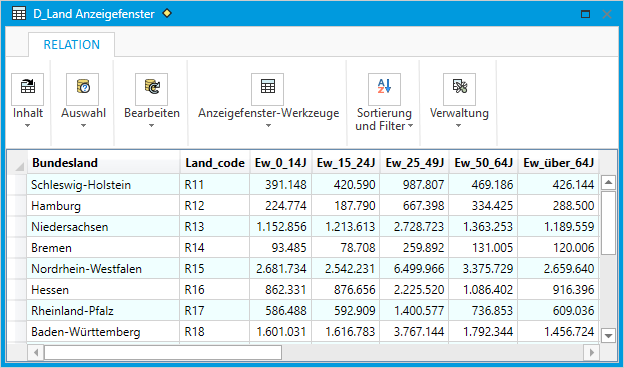Open Sortierung und Filter dropdown arrow
The height and width of the screenshot is (368, 624).
pos(410,126)
